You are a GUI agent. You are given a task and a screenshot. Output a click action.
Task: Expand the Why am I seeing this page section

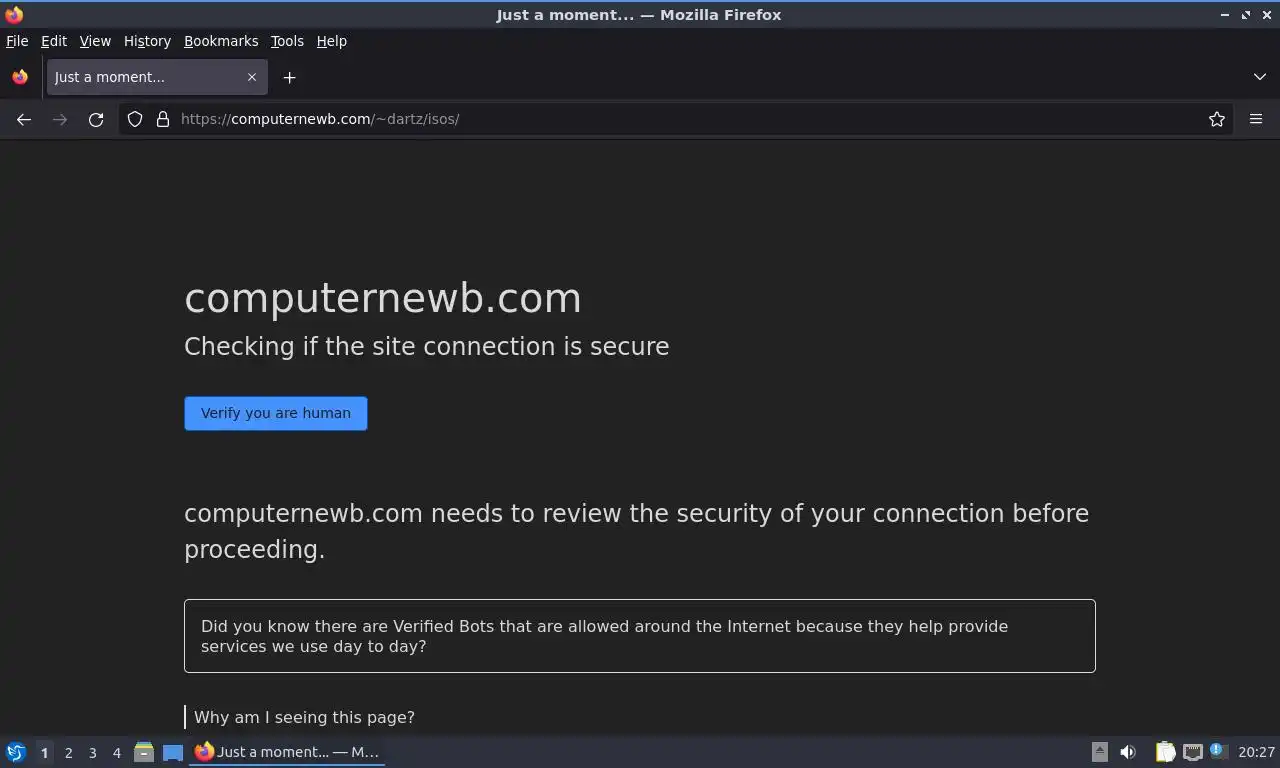pyautogui.click(x=304, y=717)
